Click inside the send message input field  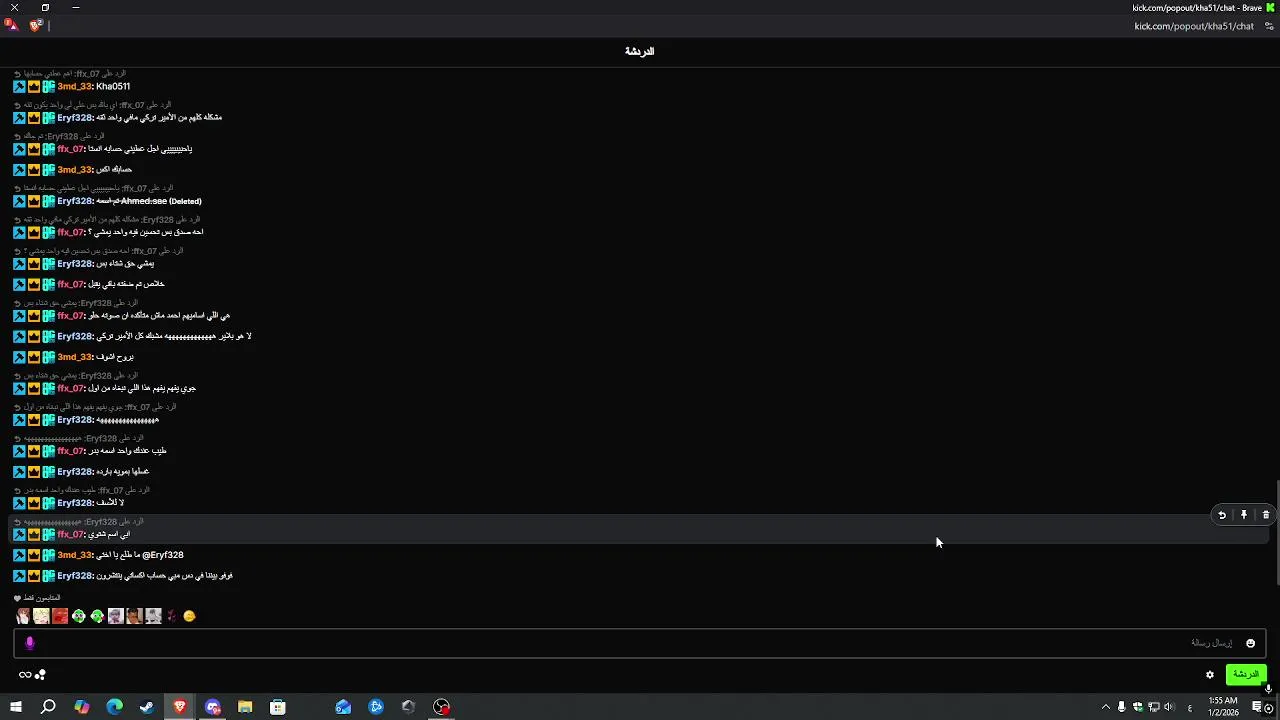640,643
